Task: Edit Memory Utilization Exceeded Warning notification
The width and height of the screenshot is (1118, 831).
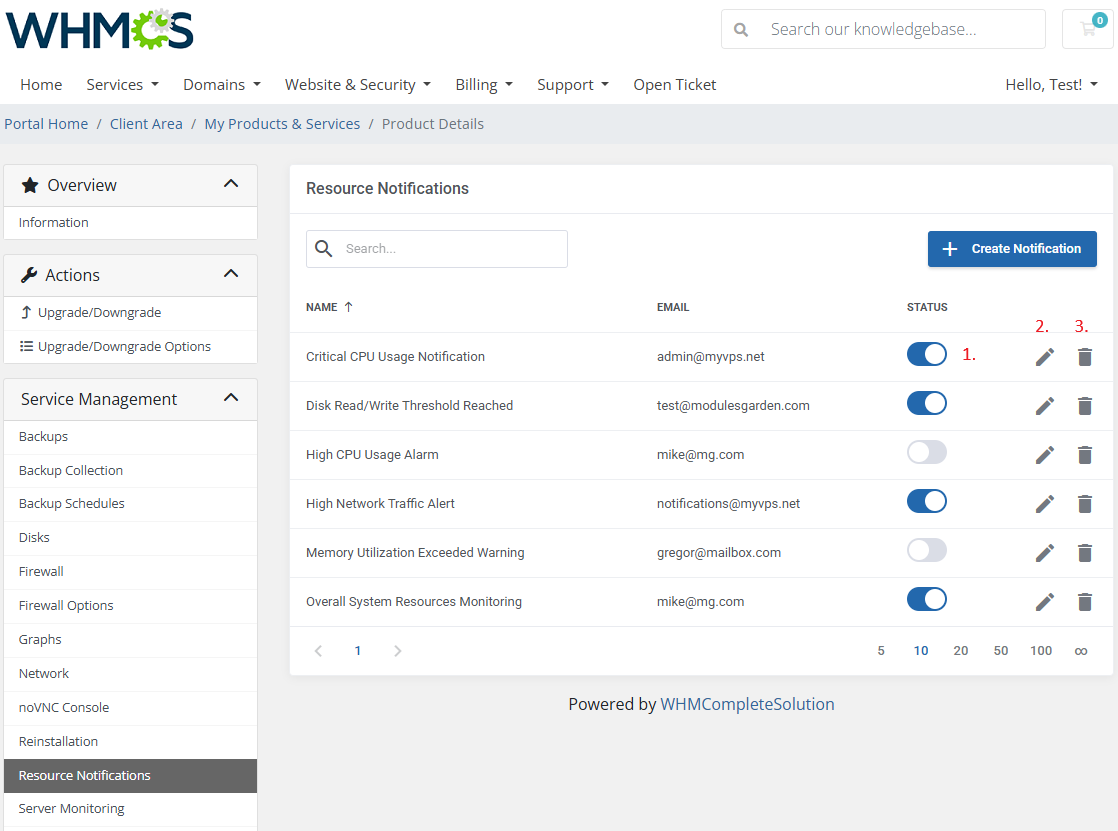Action: [1045, 553]
